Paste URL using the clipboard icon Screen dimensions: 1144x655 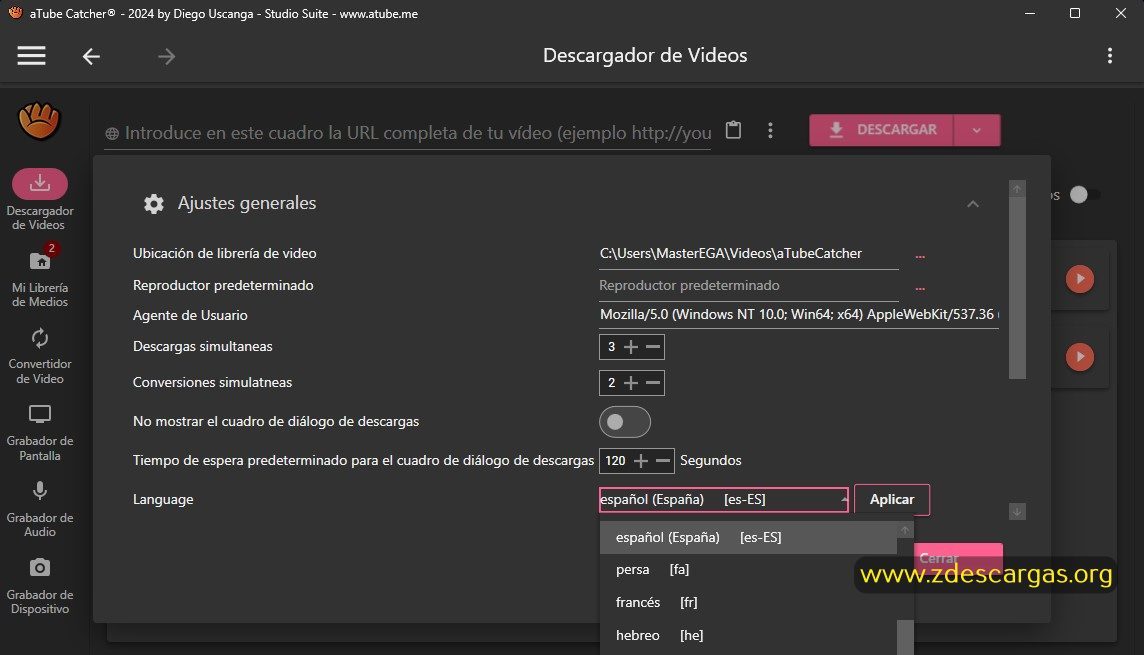tap(733, 130)
